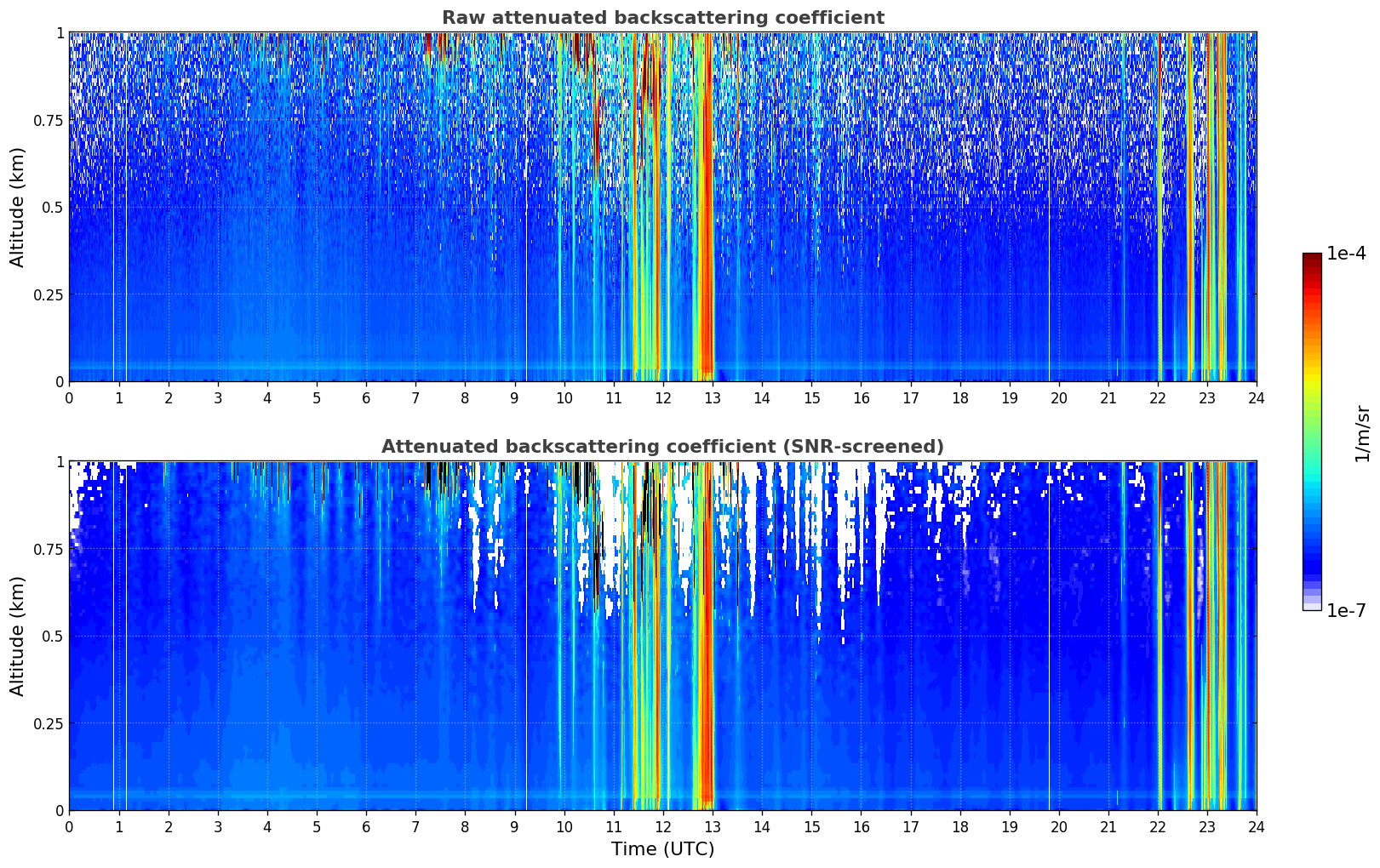Click the 'Raw attenuated backscattering coefficient' title
Image resolution: width=1380 pixels, height=868 pixels.
pos(662,18)
